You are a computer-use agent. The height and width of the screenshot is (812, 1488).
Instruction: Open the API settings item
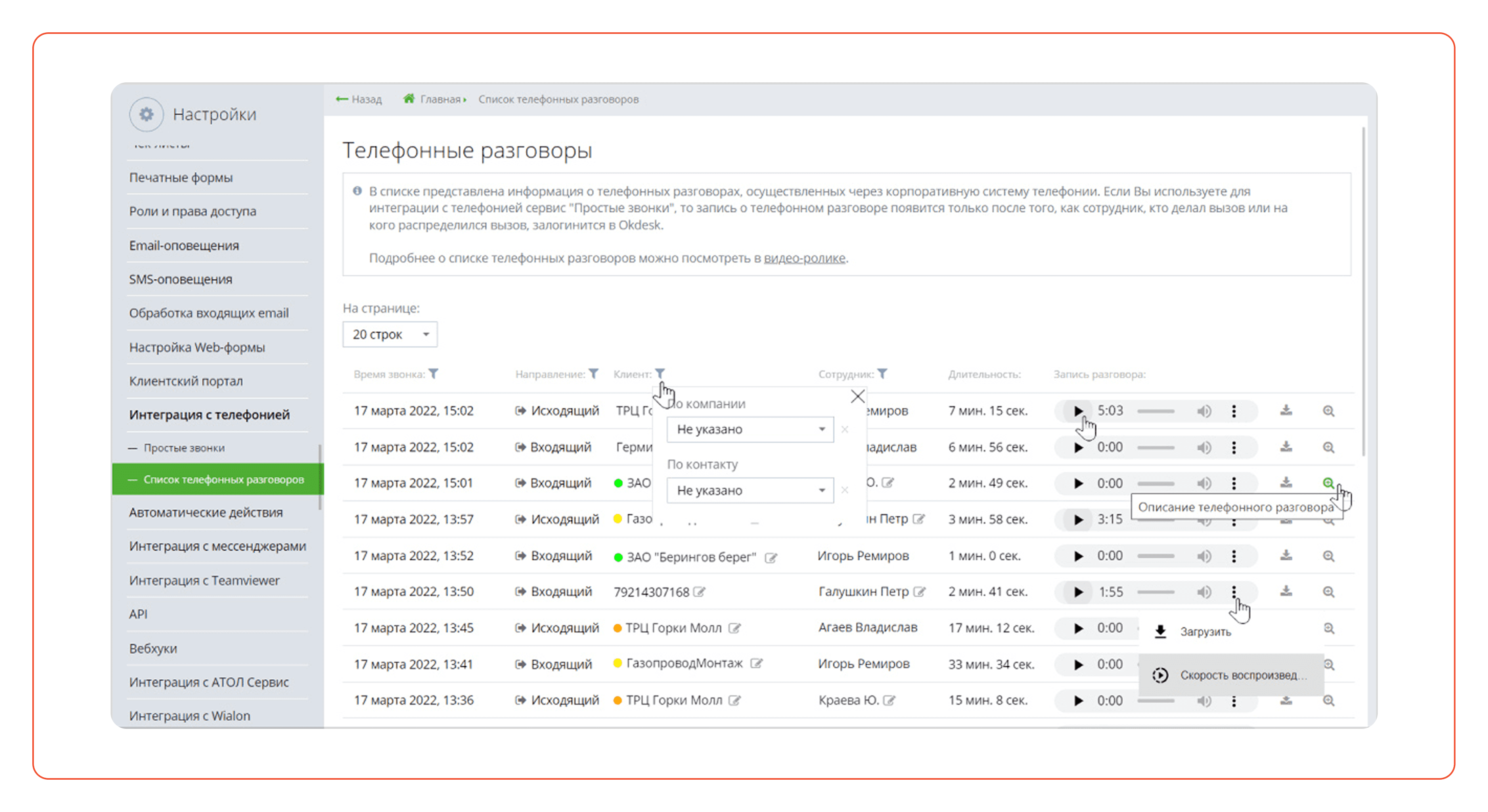coord(138,614)
